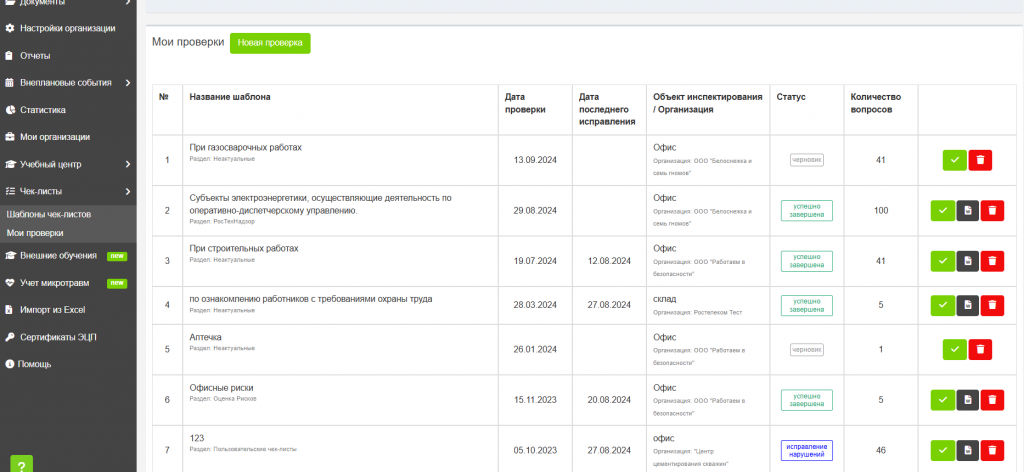Open Импорт из Excel link
The image size is (1024, 472).
click(x=52, y=309)
